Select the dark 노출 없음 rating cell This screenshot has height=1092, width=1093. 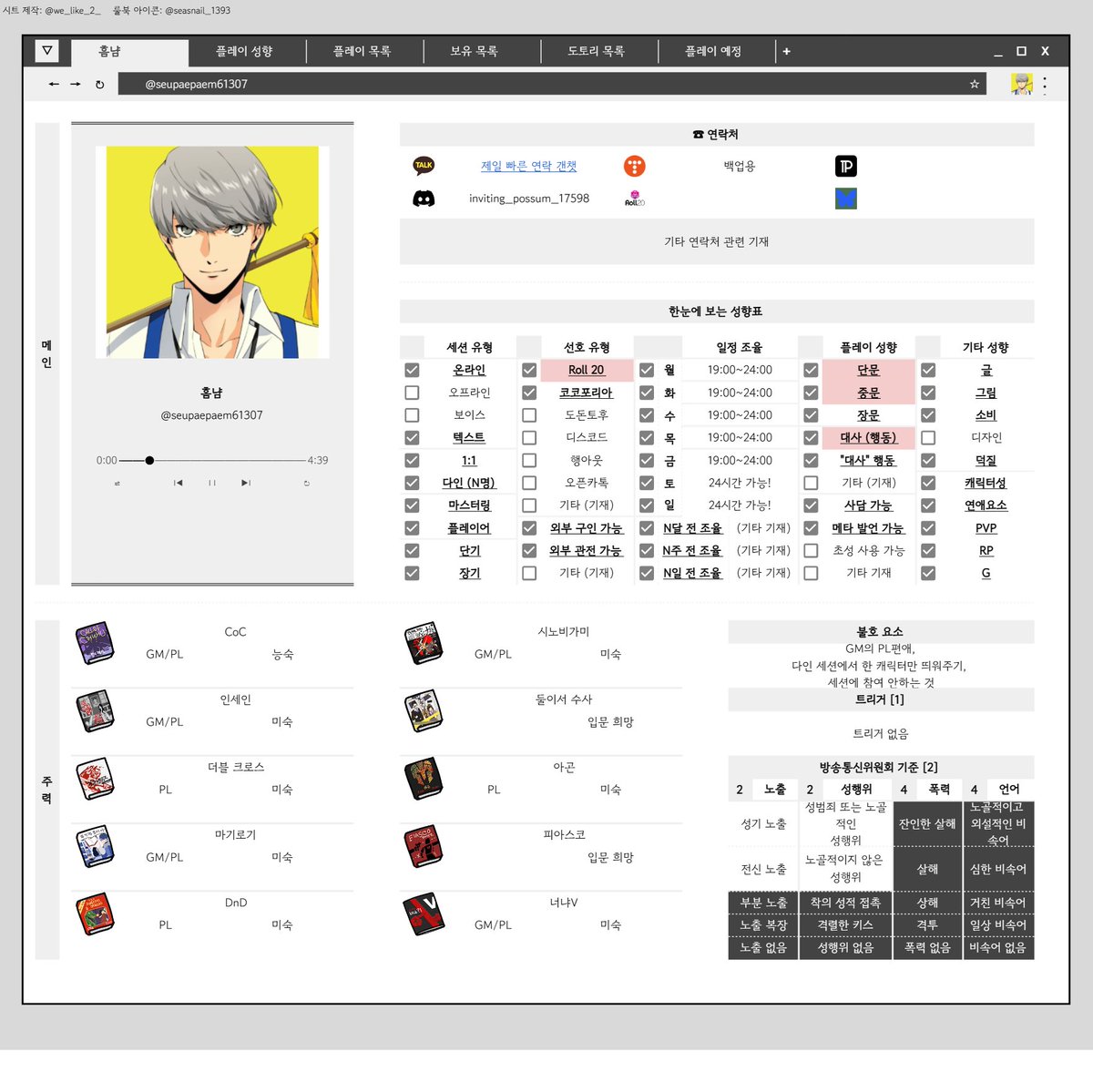click(763, 947)
